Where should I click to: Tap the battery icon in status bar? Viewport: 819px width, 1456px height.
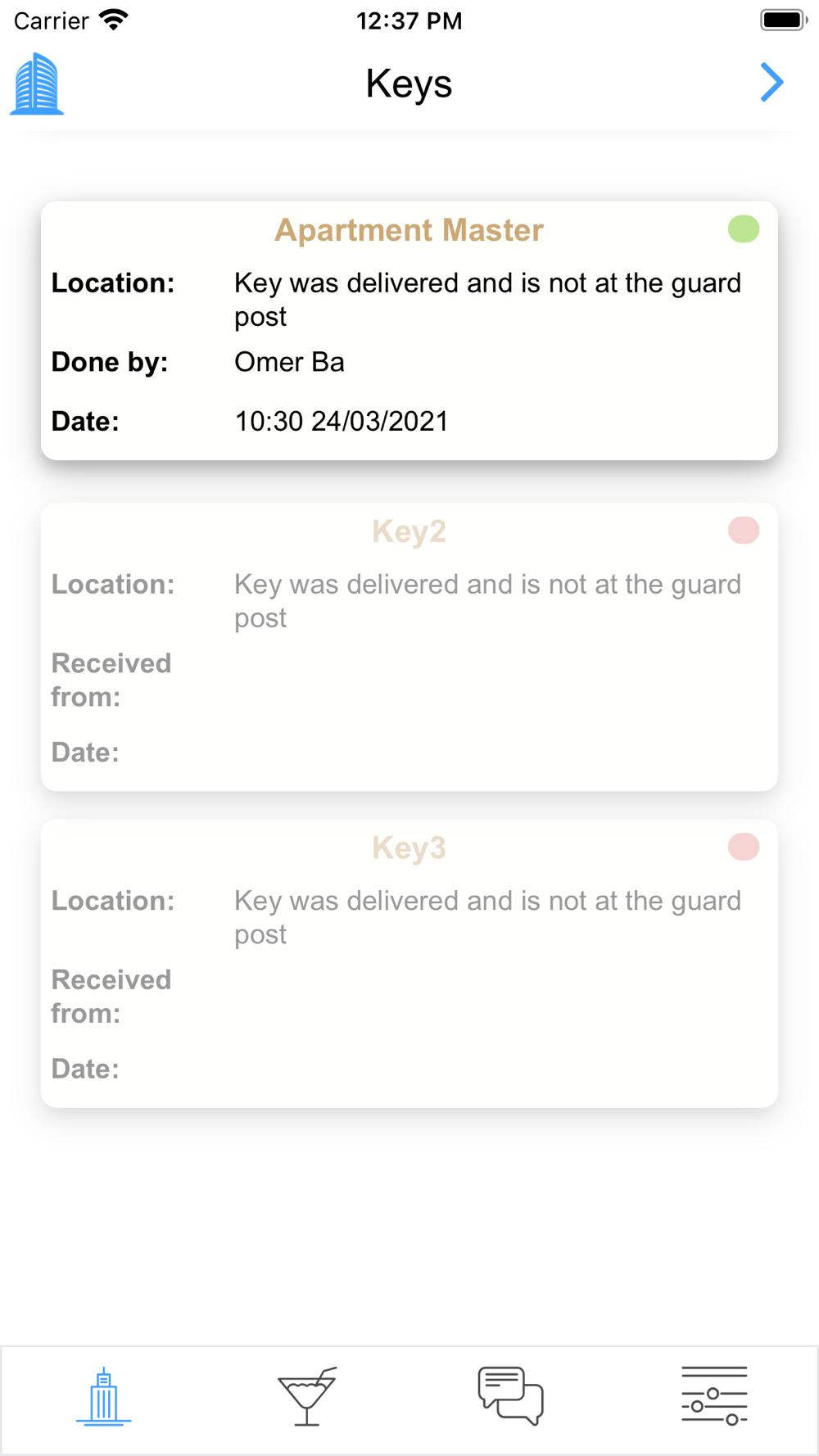[783, 20]
